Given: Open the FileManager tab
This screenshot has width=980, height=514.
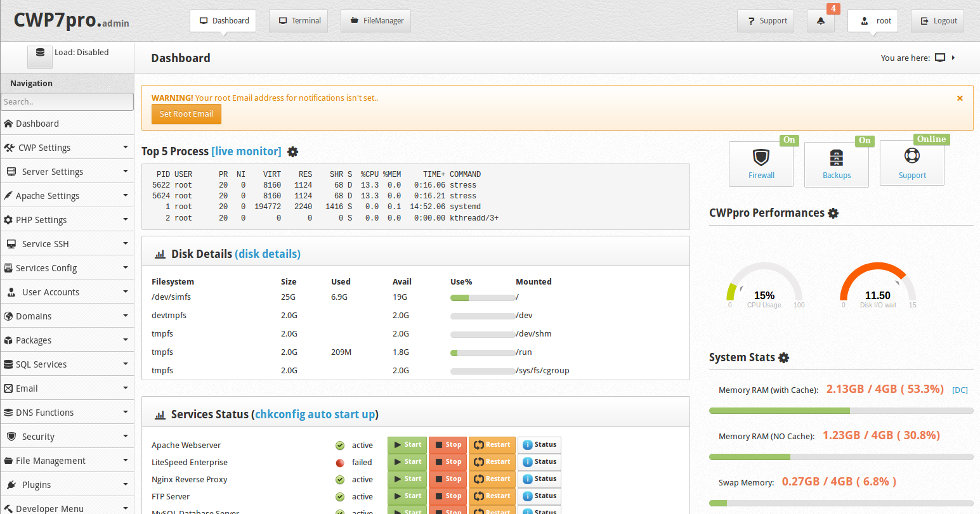Looking at the screenshot, I should click(375, 20).
